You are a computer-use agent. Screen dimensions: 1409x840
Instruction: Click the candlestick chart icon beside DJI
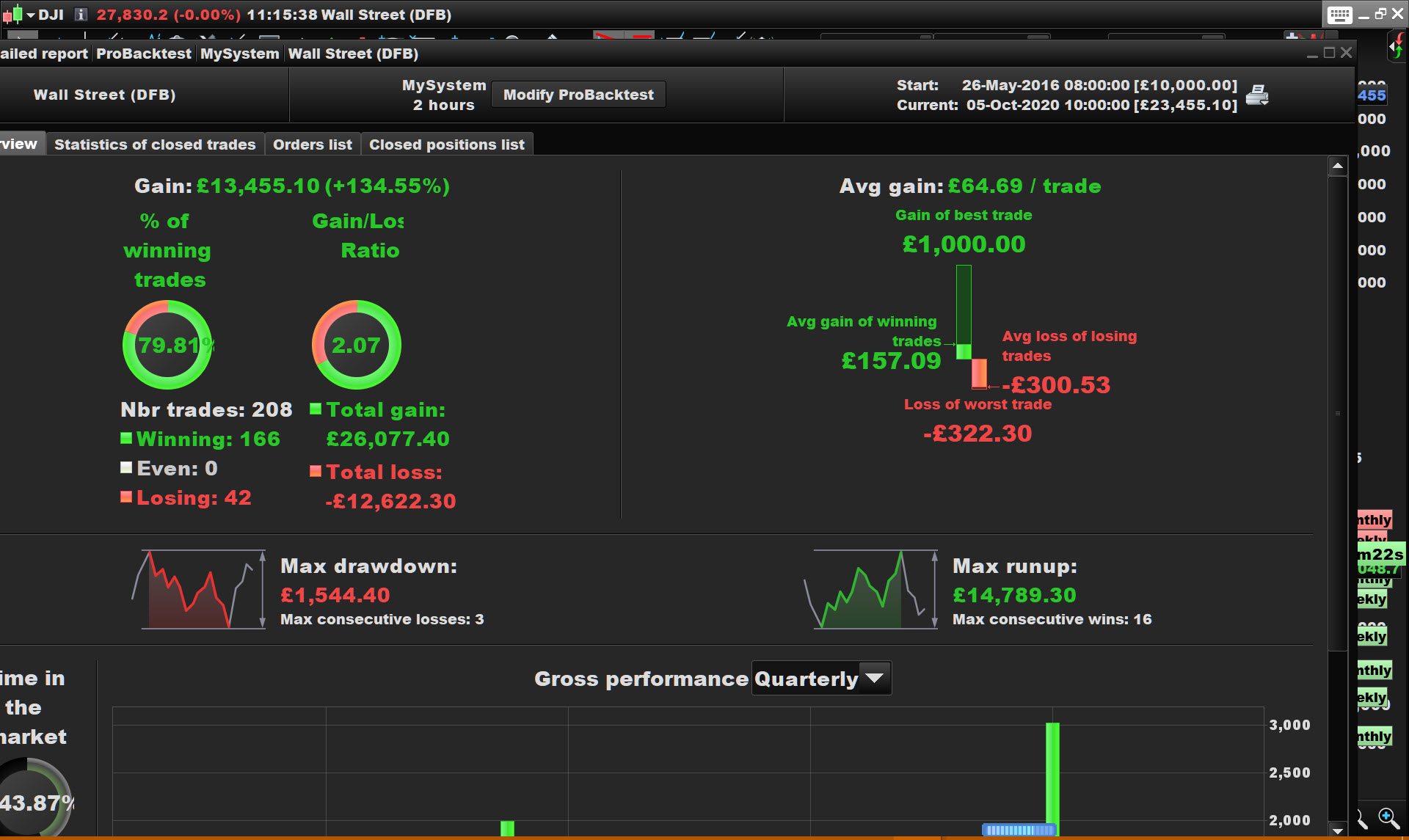(13, 15)
